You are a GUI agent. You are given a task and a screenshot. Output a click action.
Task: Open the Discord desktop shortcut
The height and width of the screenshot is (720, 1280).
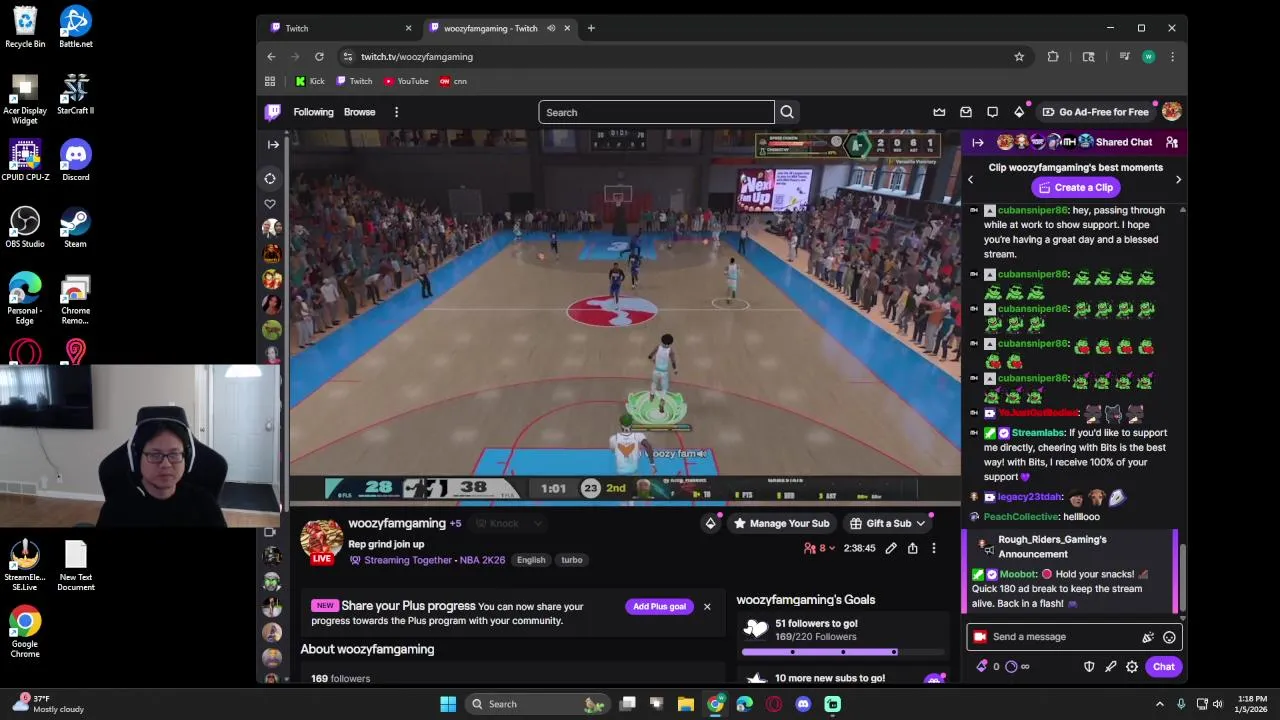75,161
